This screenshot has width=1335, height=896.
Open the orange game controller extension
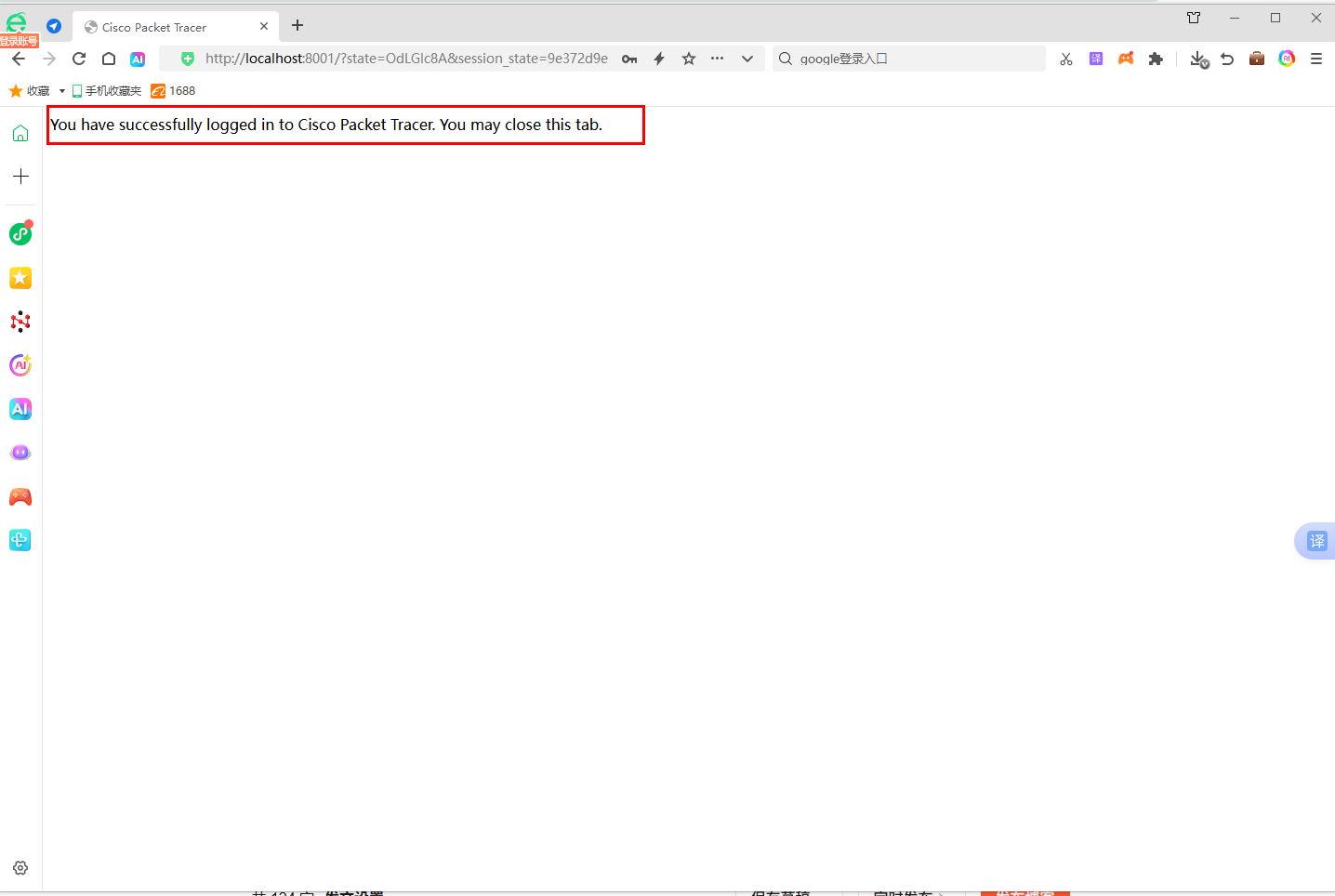tap(1126, 59)
